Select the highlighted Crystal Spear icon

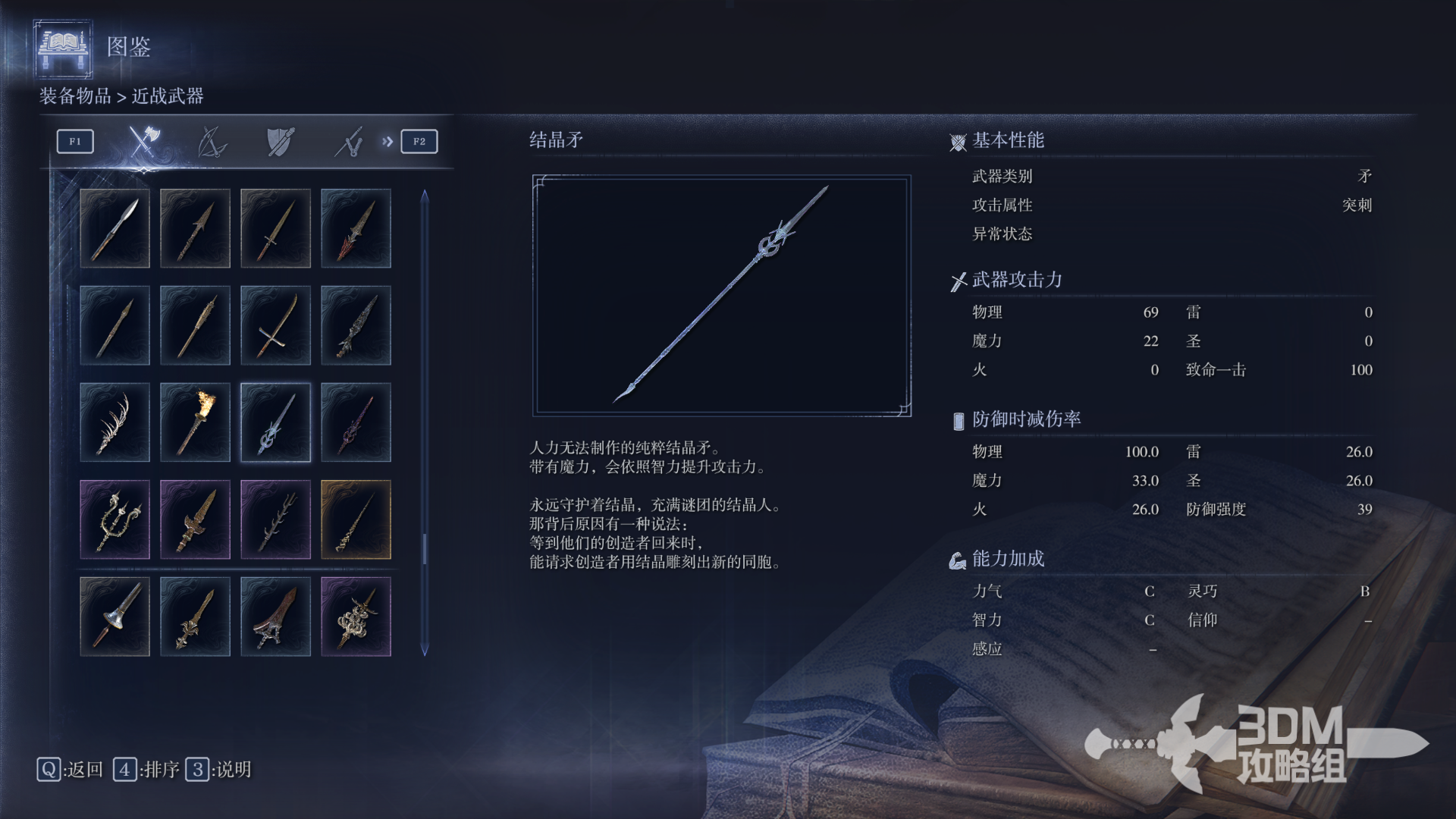(x=275, y=422)
